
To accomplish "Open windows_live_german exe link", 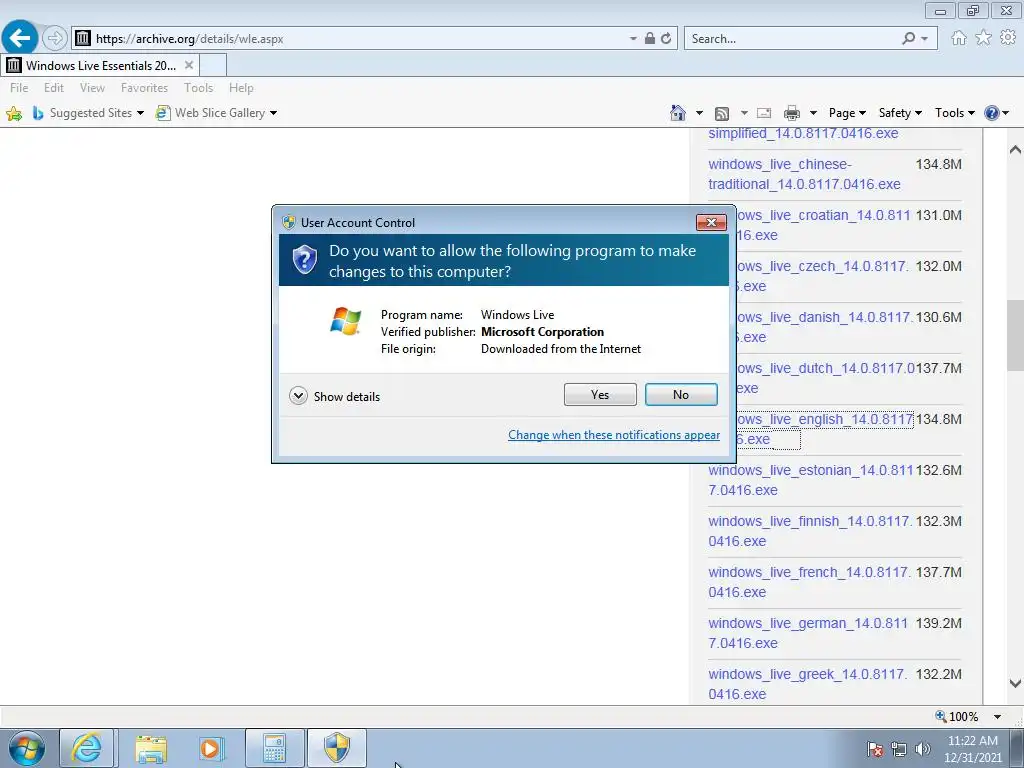I will [808, 633].
